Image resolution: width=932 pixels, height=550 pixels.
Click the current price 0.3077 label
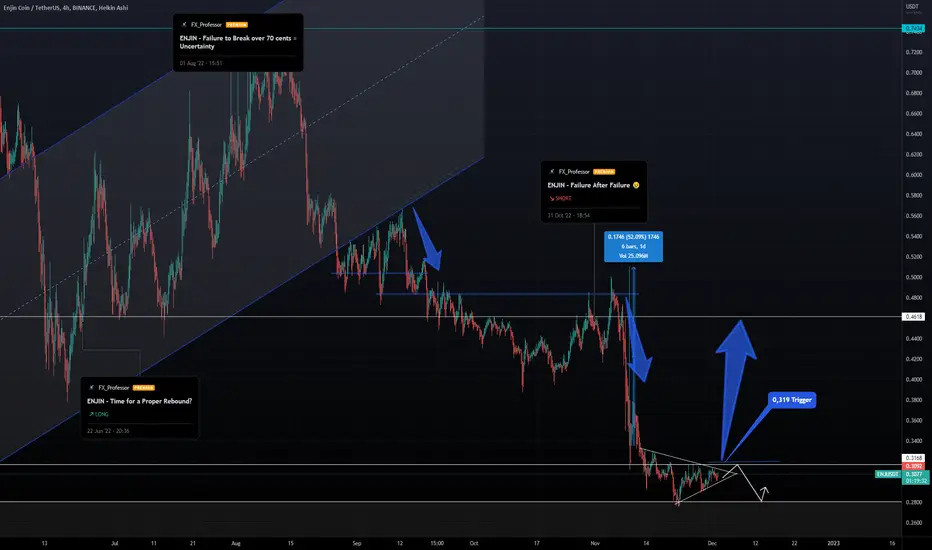click(913, 474)
